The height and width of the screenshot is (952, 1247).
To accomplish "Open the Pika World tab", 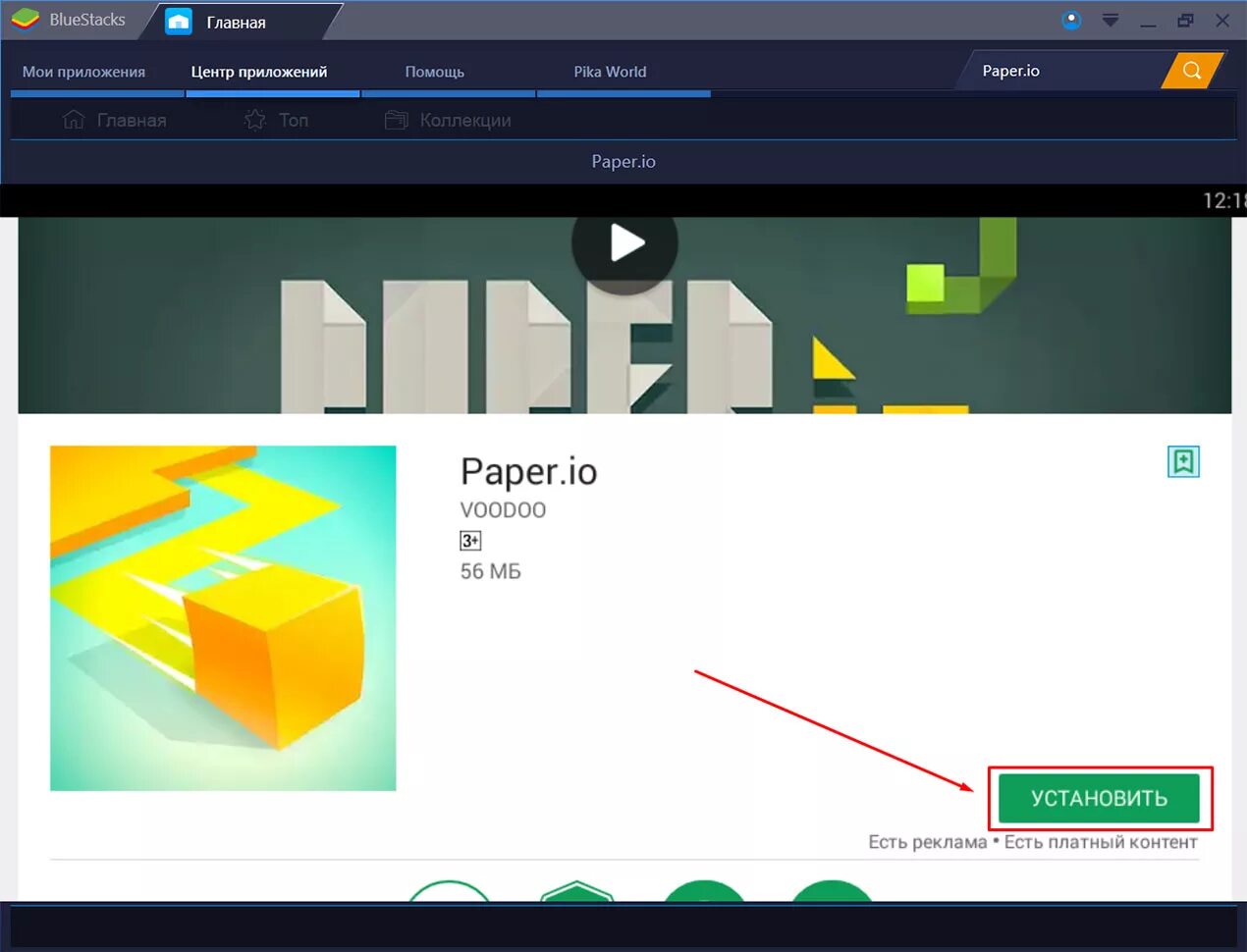I will 611,72.
